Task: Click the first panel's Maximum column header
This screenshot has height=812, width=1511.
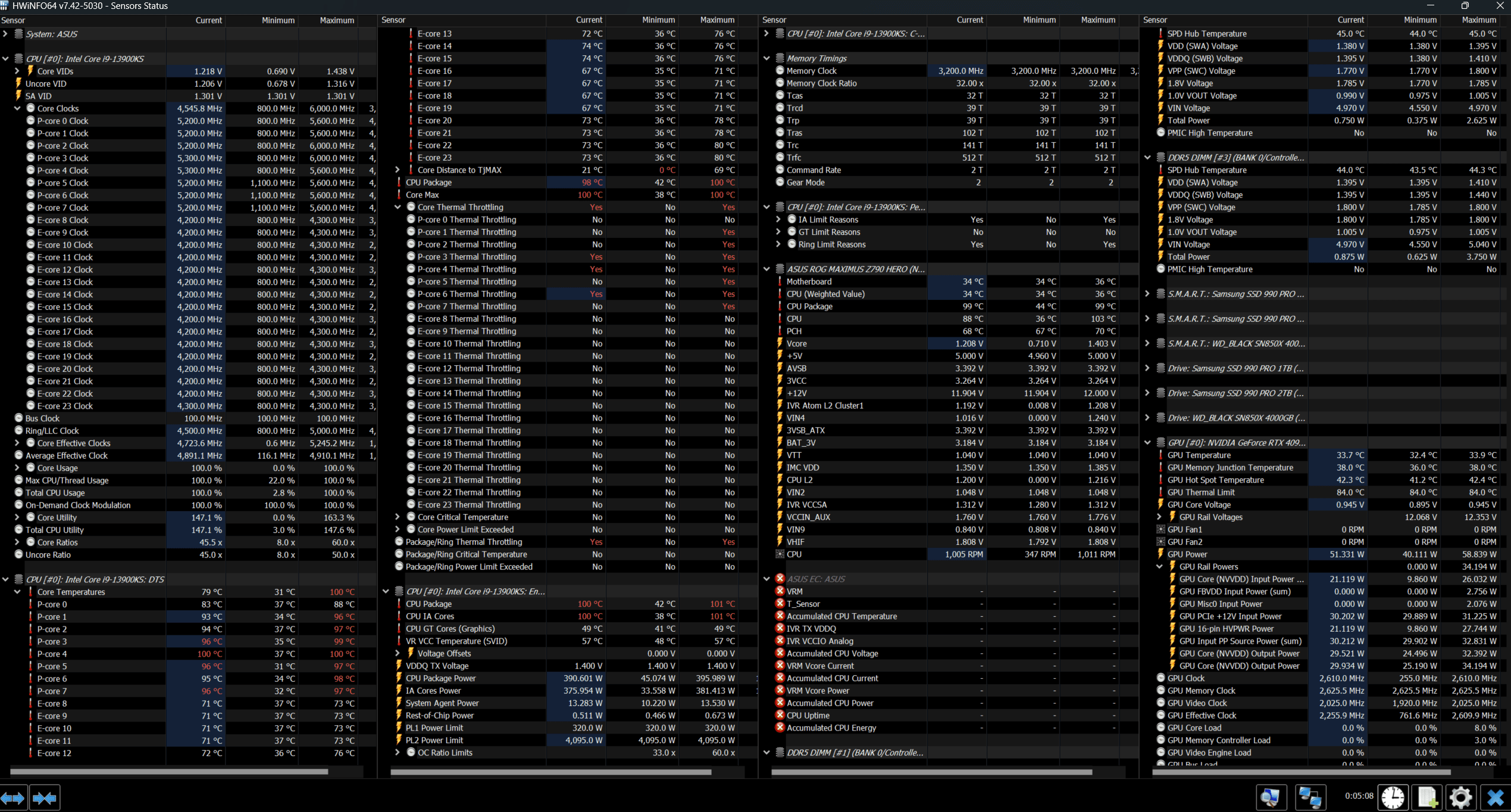Action: (336, 20)
